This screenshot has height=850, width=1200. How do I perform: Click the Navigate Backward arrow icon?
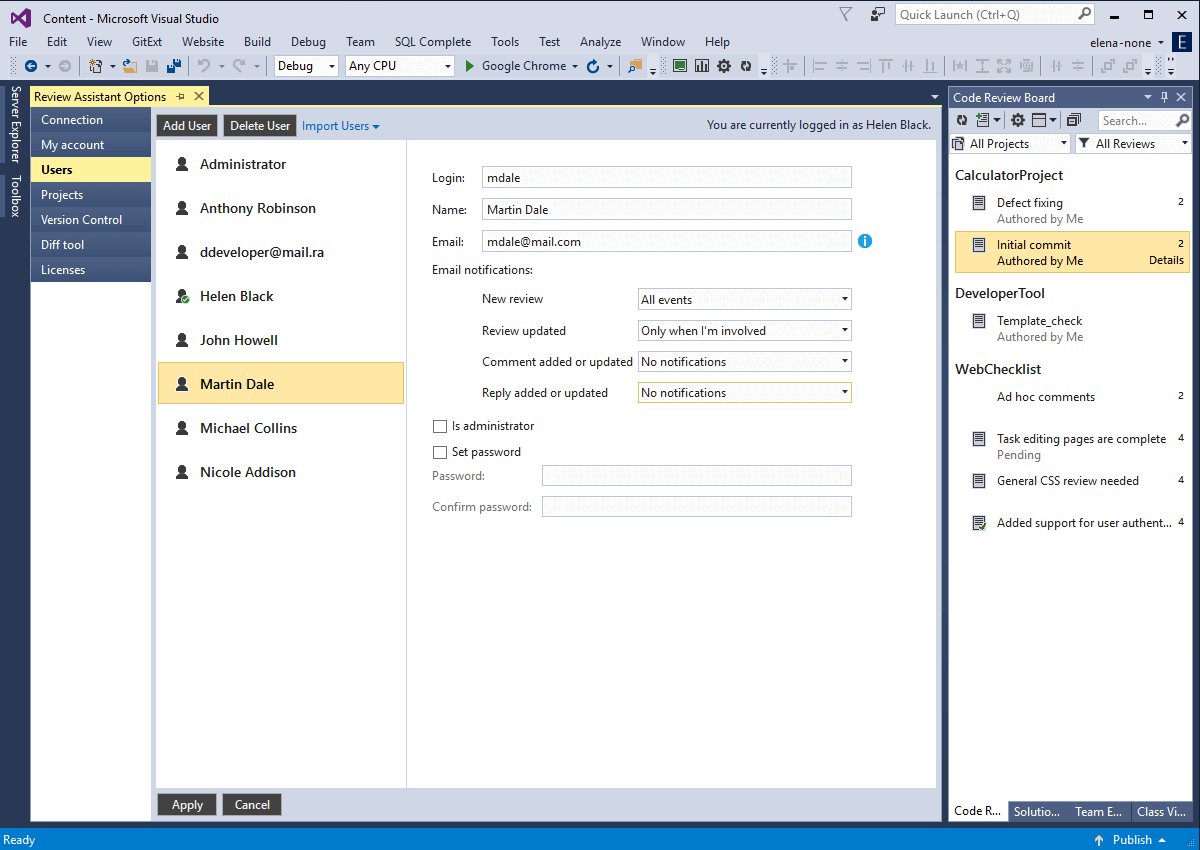(x=31, y=66)
